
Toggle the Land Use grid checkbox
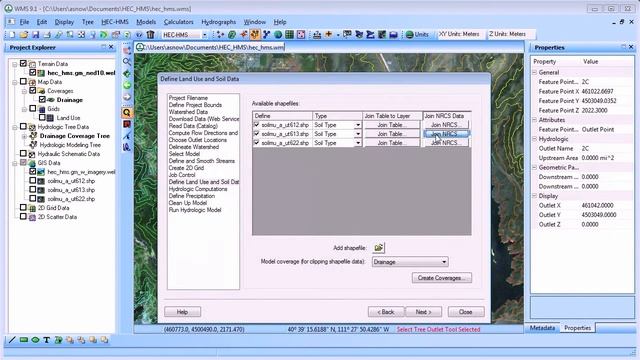[42, 118]
